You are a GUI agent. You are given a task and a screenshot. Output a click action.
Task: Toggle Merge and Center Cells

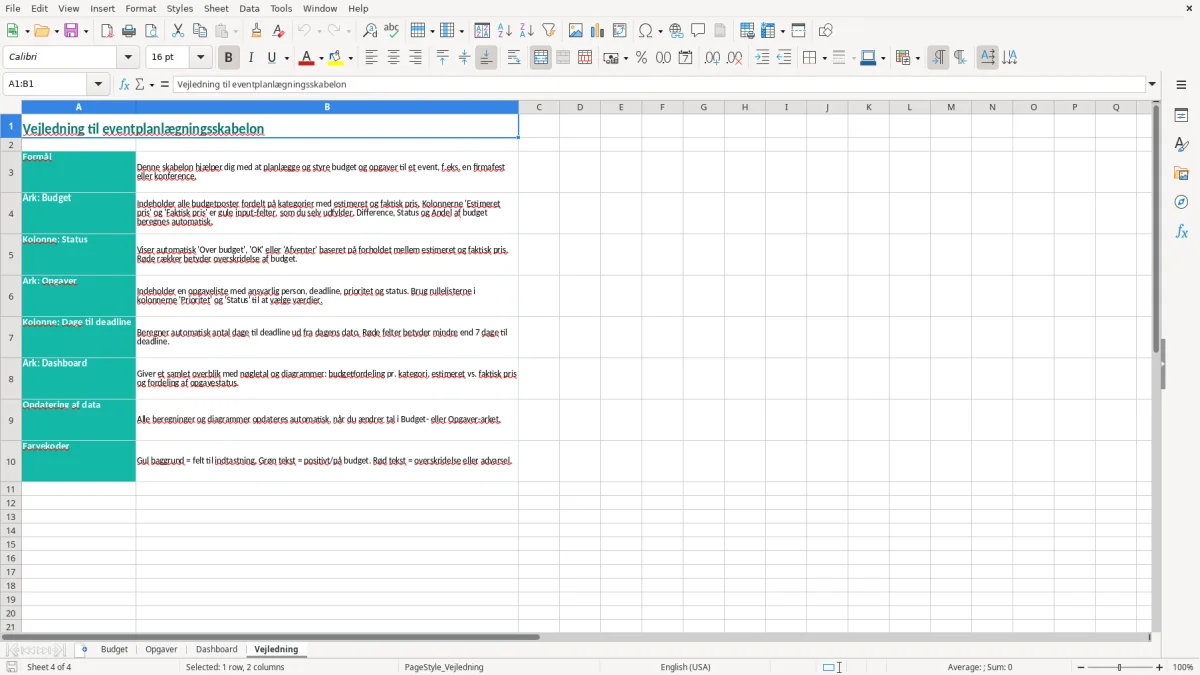541,58
